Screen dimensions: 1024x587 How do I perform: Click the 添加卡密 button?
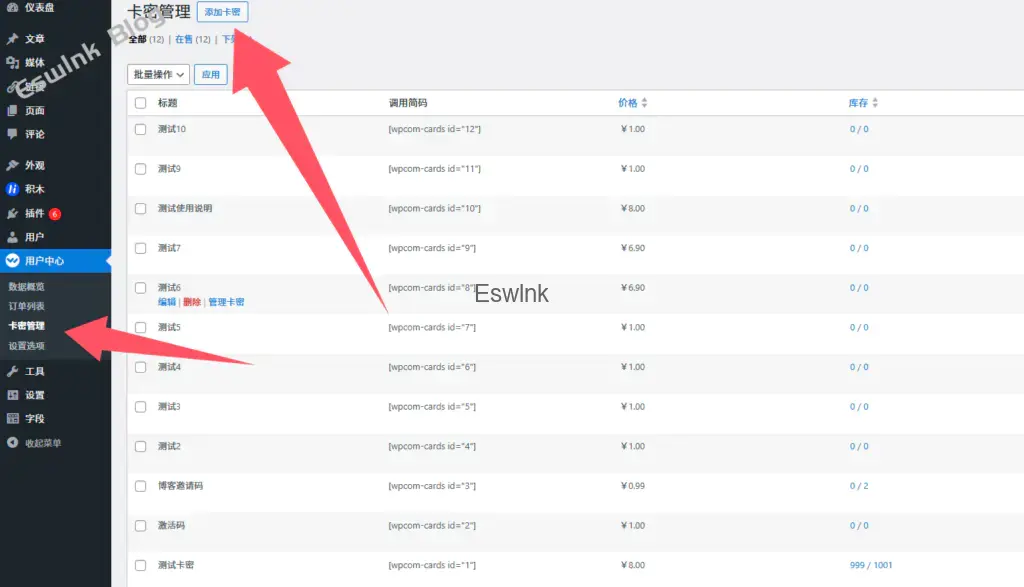click(x=222, y=12)
